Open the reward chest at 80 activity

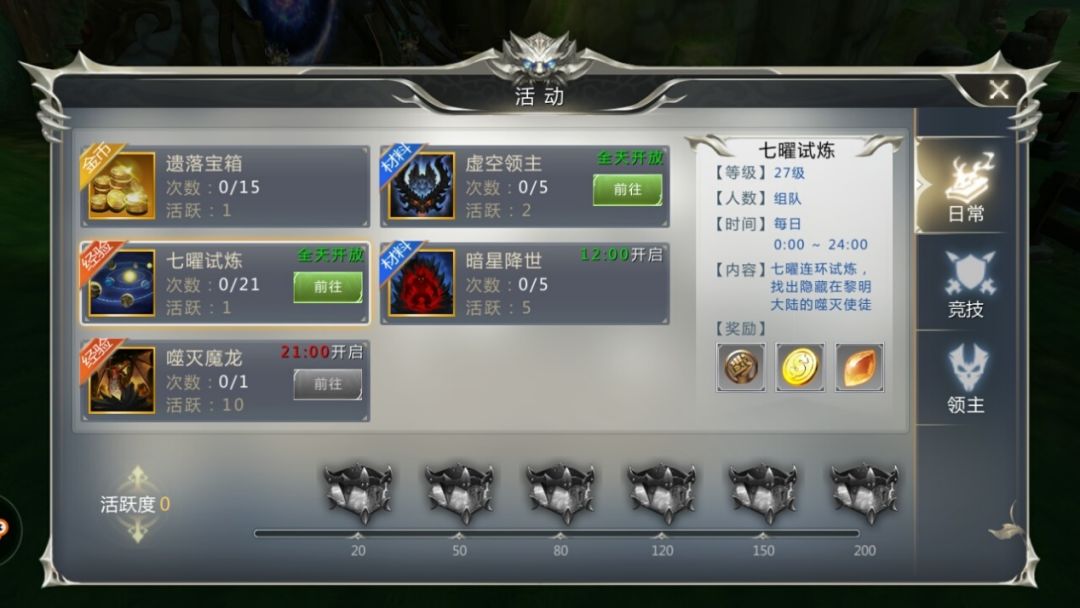click(561, 494)
